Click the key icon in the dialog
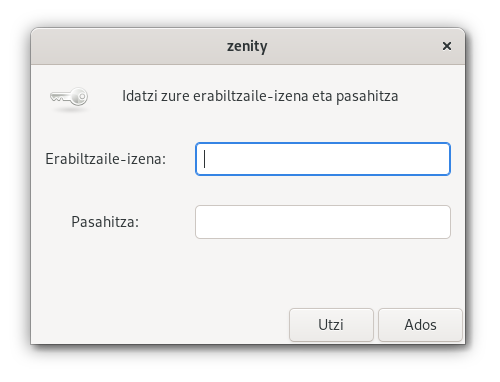The width and height of the screenshot is (500, 382). click(69, 97)
